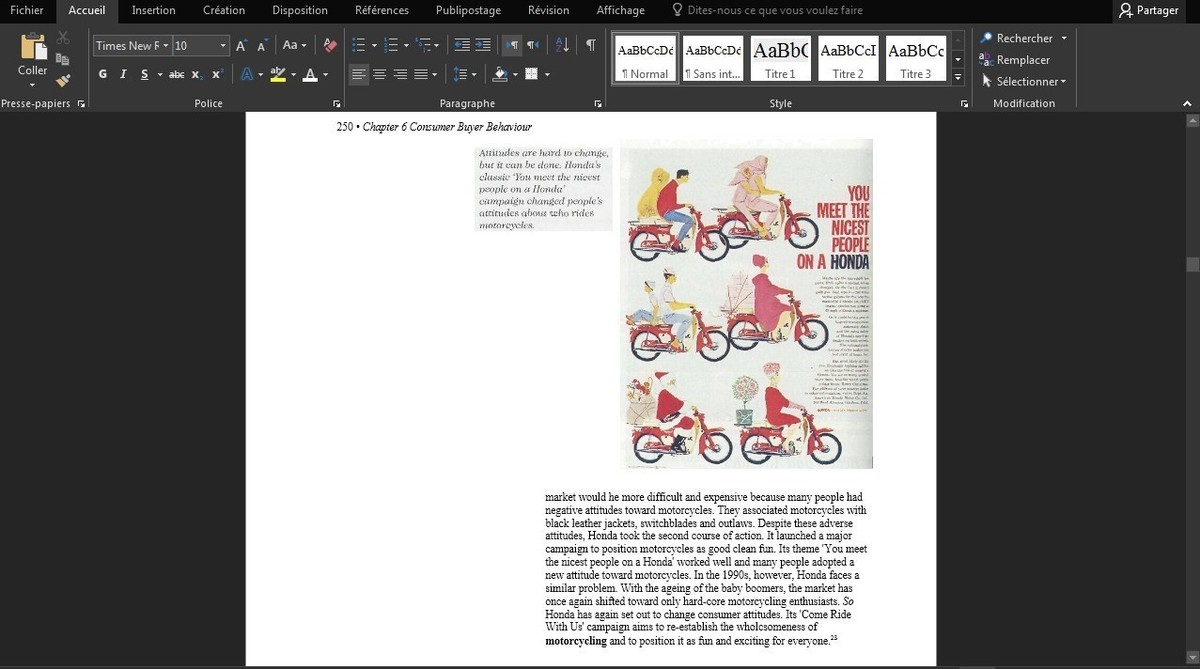Decrease font size with small A icon

[262, 46]
